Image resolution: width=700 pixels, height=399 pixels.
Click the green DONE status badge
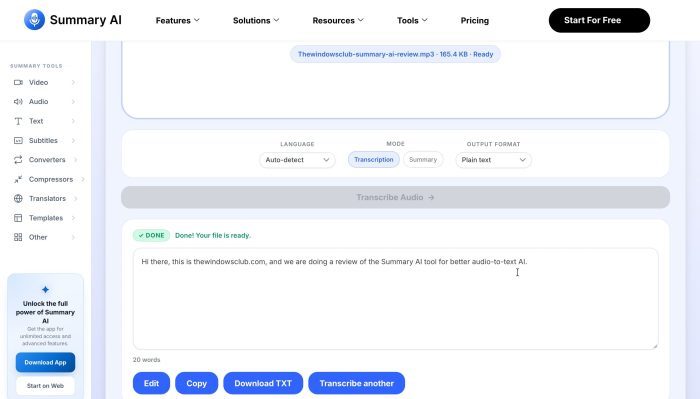coord(151,235)
